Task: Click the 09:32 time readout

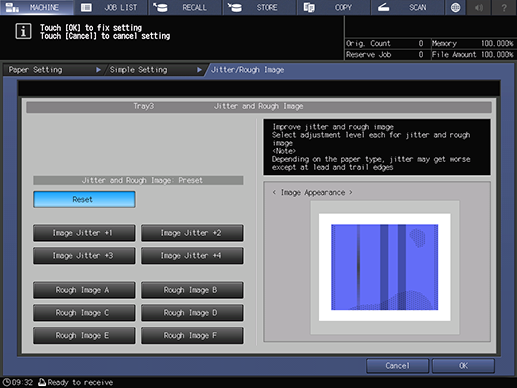Action: click(x=23, y=382)
